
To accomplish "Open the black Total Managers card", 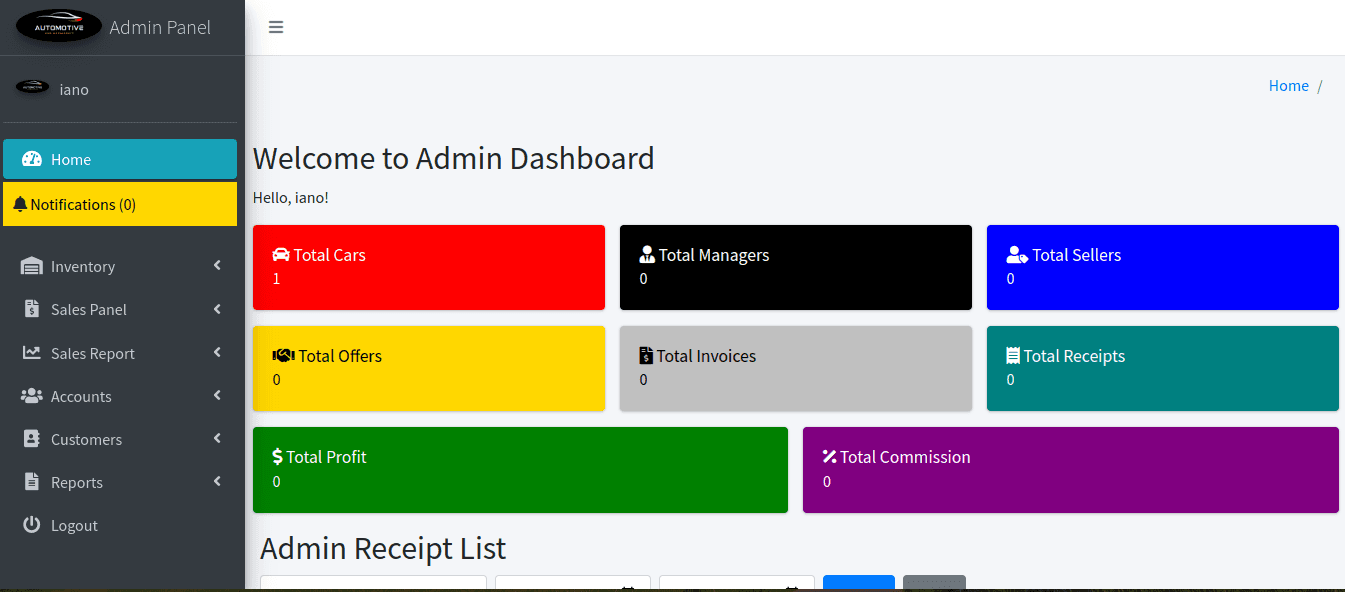I will click(796, 267).
